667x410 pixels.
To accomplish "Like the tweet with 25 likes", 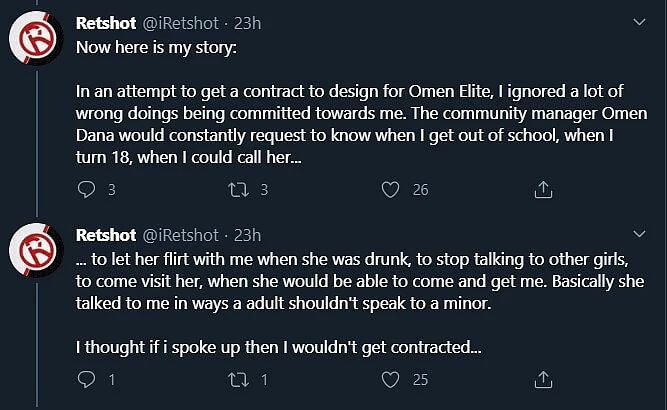I will point(390,379).
